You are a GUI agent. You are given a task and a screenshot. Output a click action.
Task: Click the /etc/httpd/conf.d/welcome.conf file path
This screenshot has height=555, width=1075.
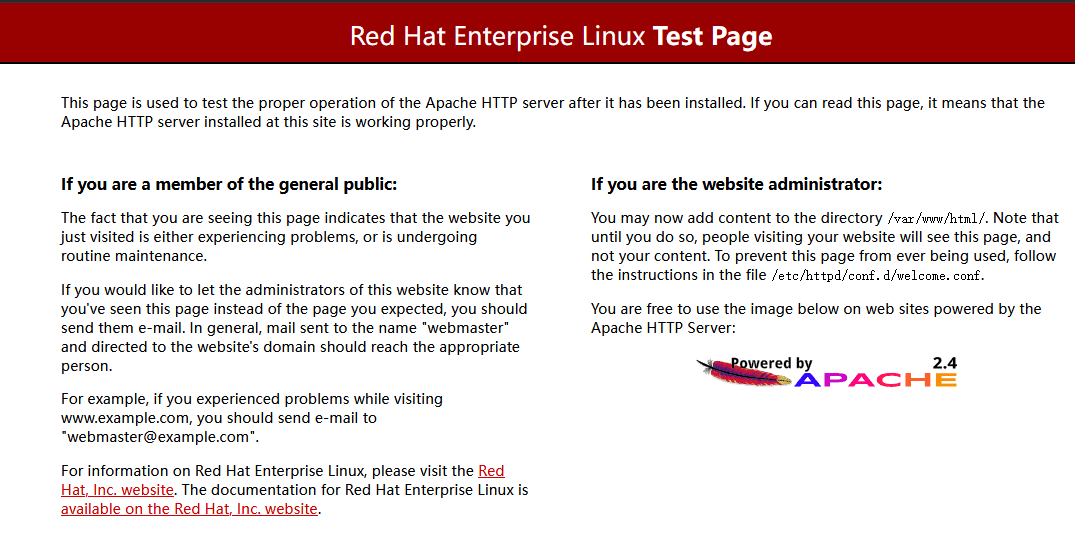(878, 276)
